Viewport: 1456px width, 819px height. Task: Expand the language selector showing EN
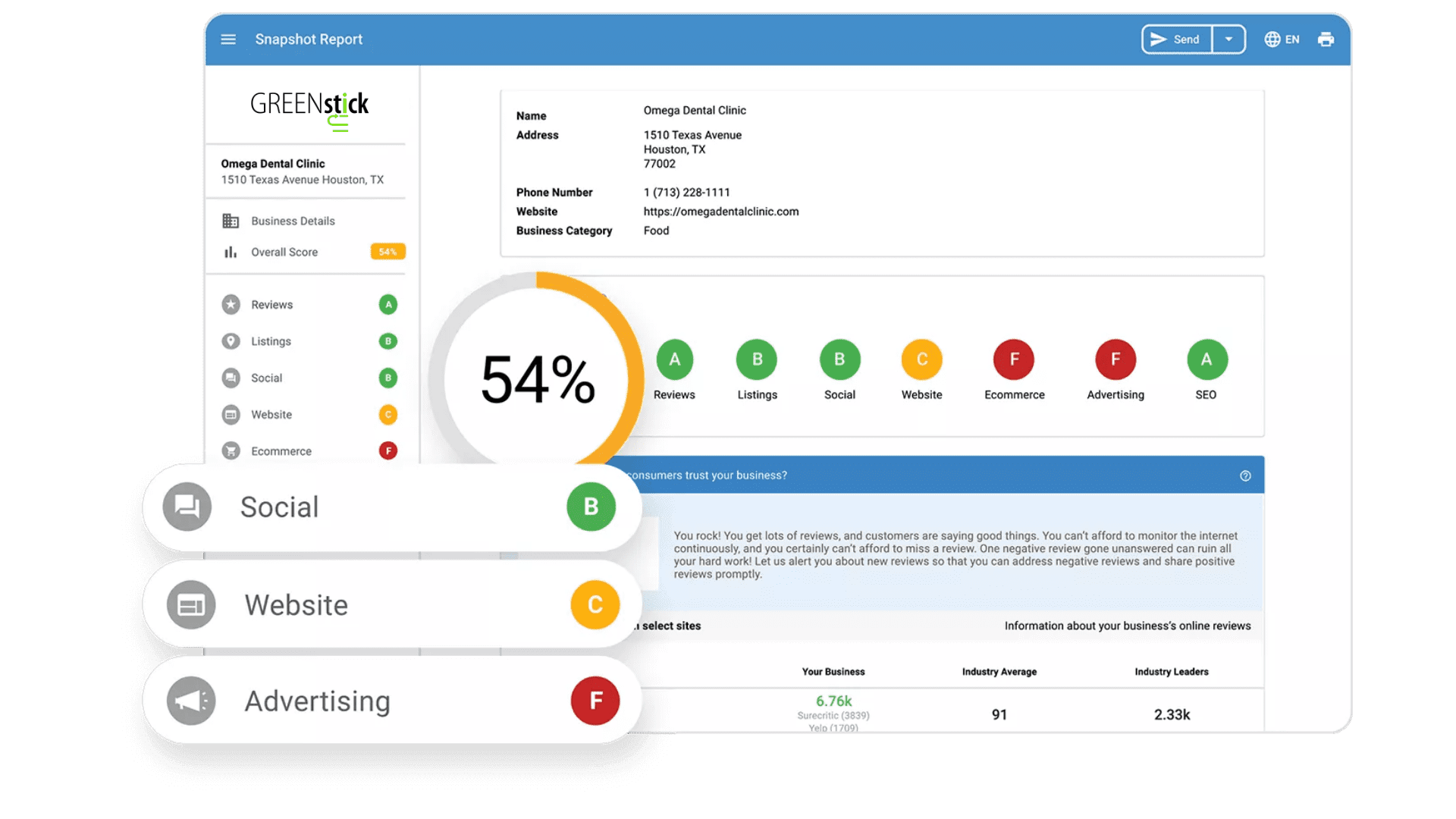pos(1282,39)
